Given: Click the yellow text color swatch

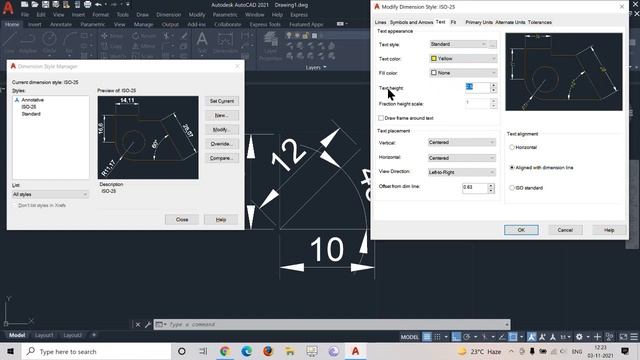Looking at the screenshot, I should click(x=434, y=58).
